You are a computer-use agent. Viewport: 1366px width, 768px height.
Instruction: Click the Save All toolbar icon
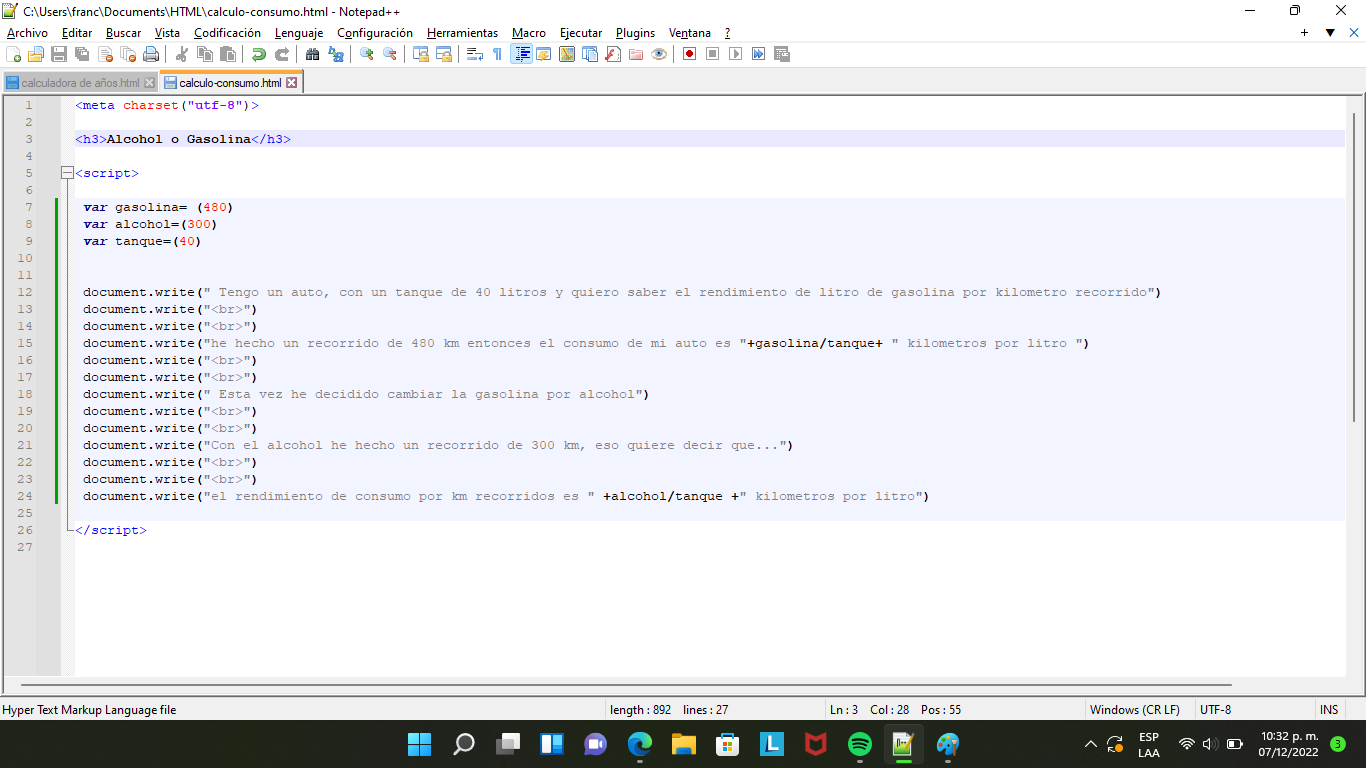(82, 54)
